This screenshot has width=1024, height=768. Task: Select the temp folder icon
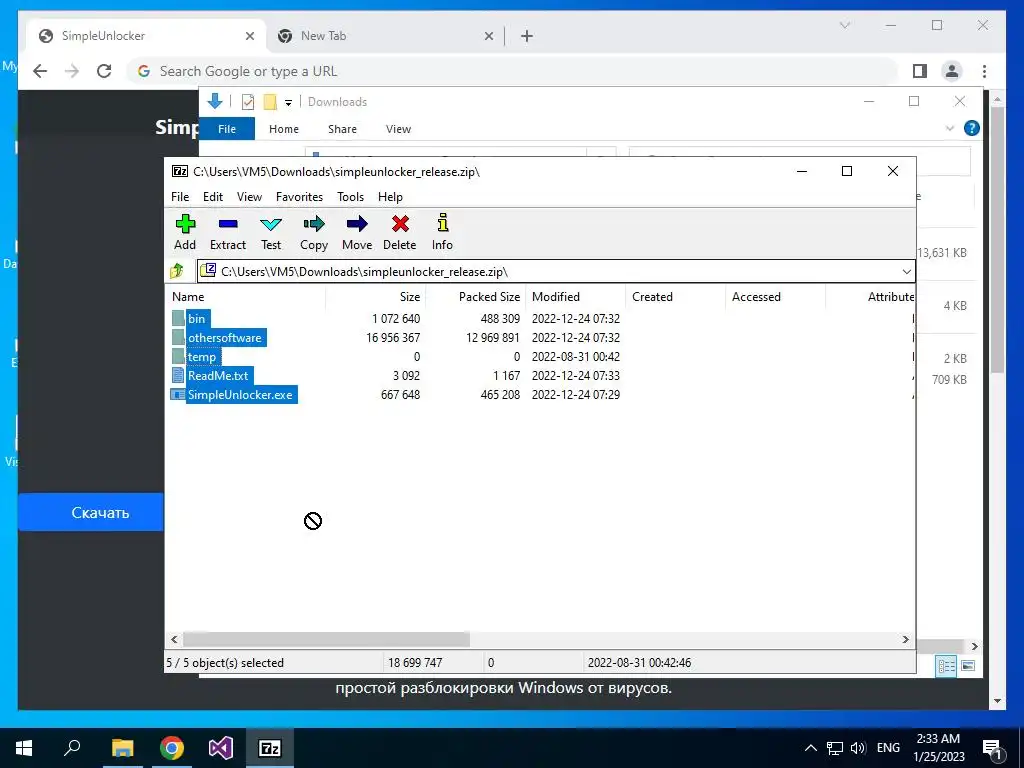[x=178, y=356]
